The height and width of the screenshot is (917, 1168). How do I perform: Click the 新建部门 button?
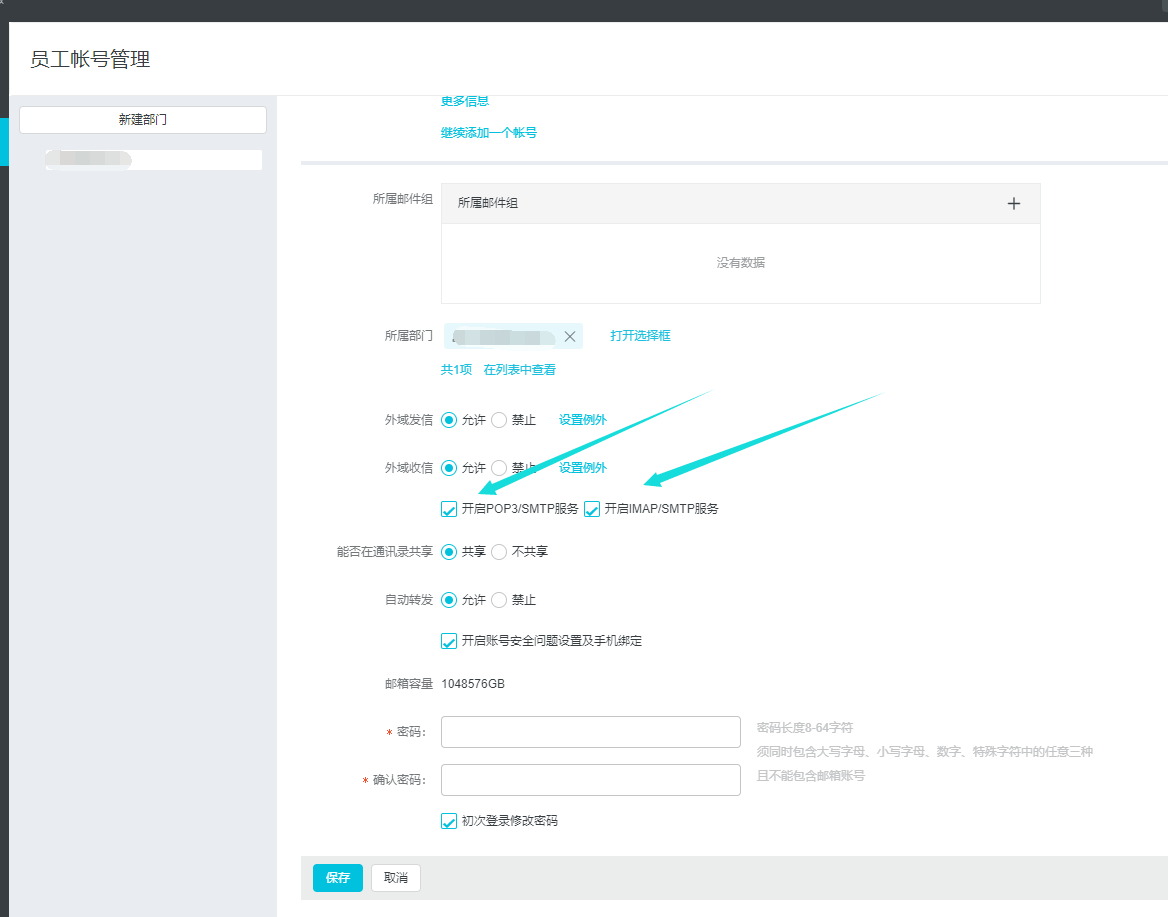pyautogui.click(x=143, y=119)
